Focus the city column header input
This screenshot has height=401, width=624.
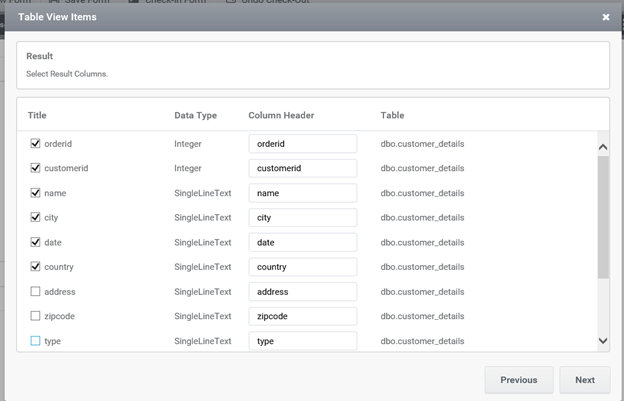pos(302,218)
